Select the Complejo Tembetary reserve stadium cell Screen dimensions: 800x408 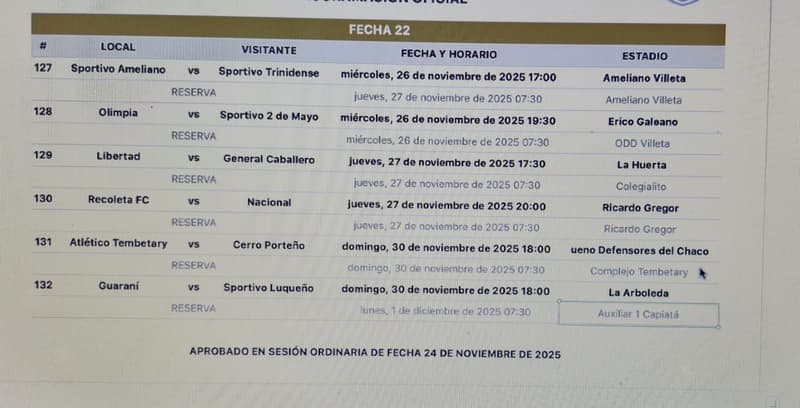639,272
